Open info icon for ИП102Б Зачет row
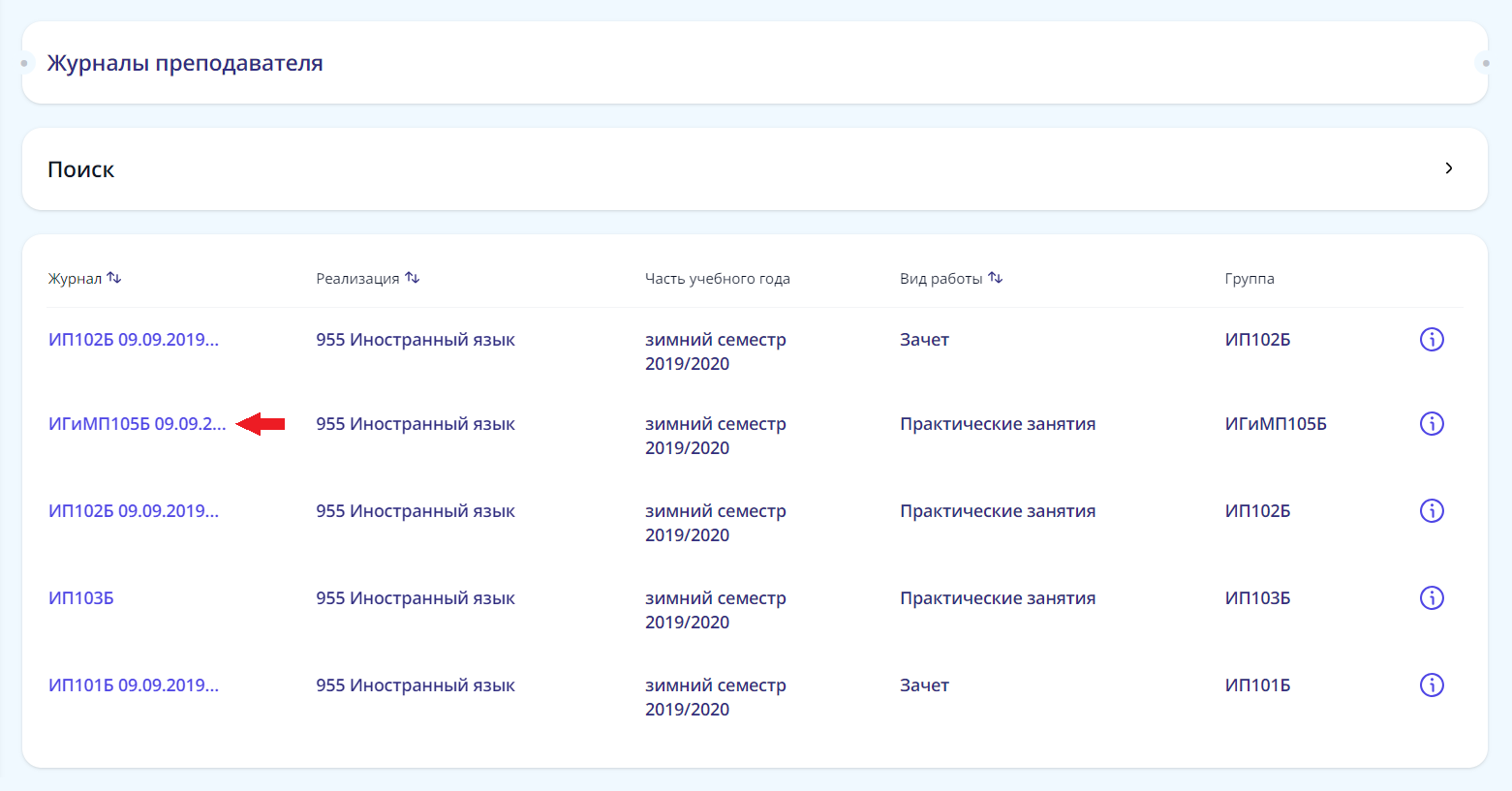 [1431, 340]
